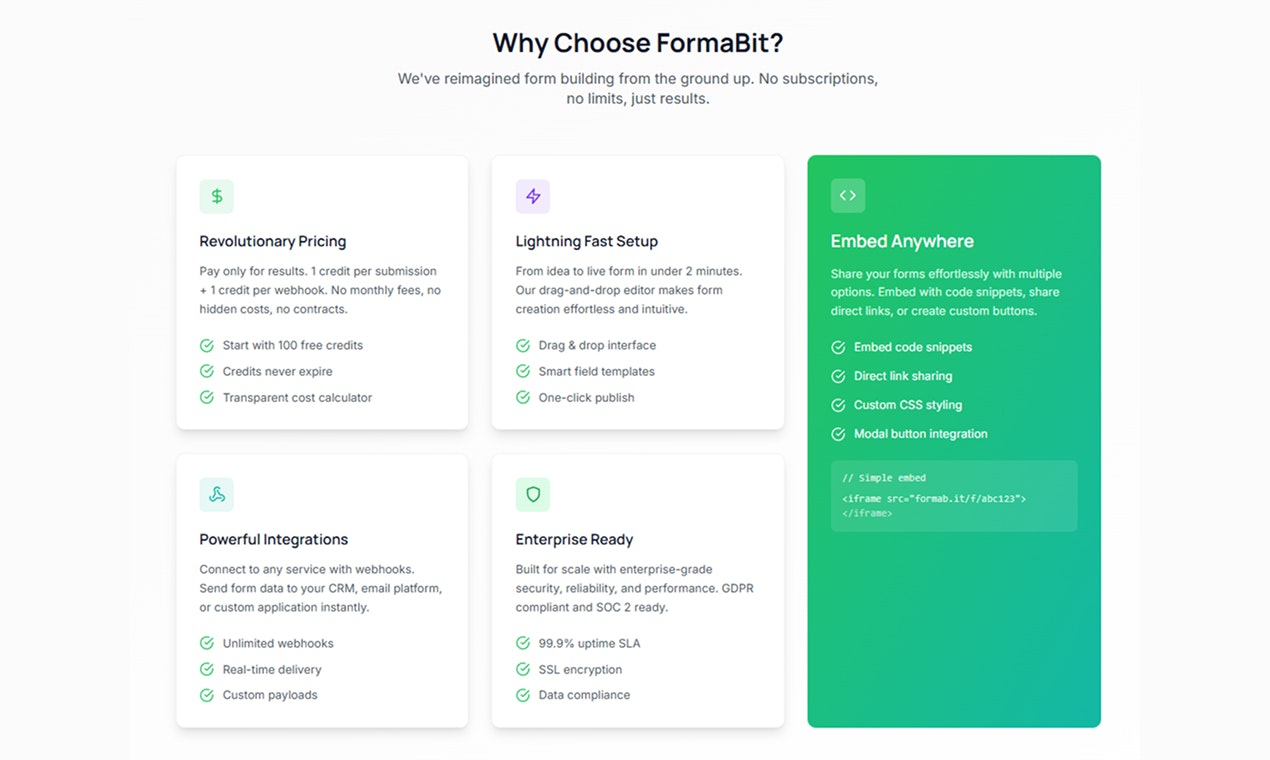The height and width of the screenshot is (760, 1270).
Task: Select the code brackets icon on Embed Anywhere
Action: coord(848,195)
